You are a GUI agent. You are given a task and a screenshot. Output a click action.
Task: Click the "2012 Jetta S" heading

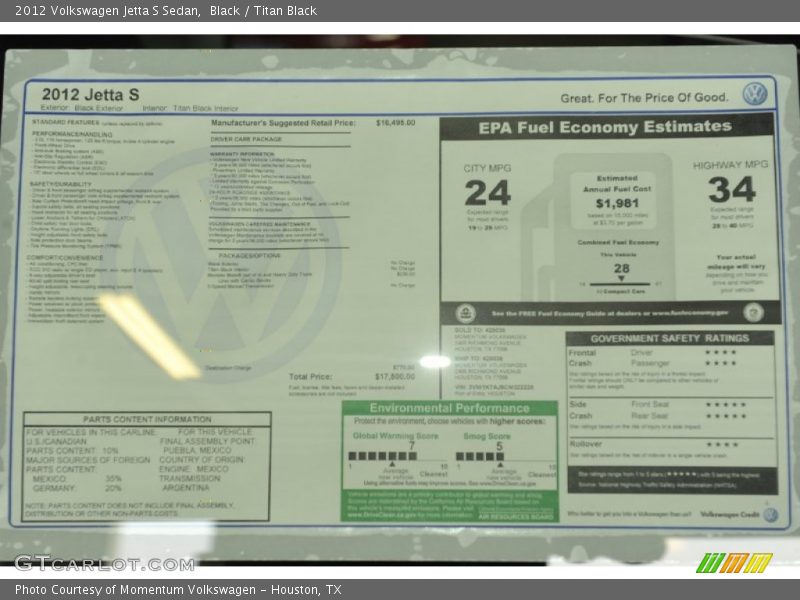(x=90, y=94)
